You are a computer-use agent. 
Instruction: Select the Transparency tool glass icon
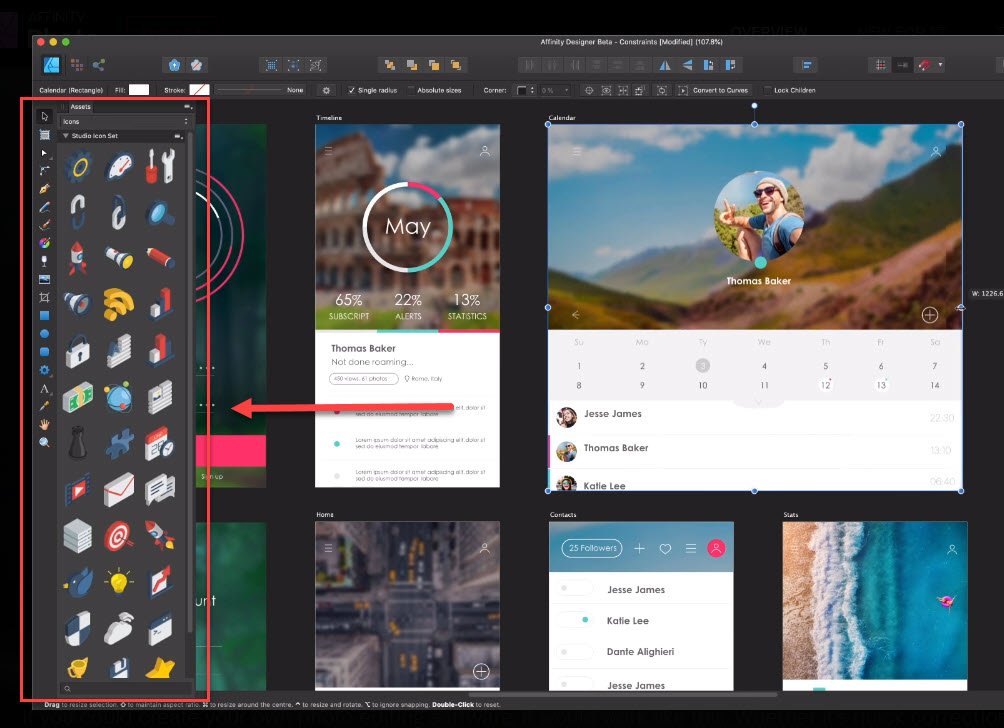44,261
